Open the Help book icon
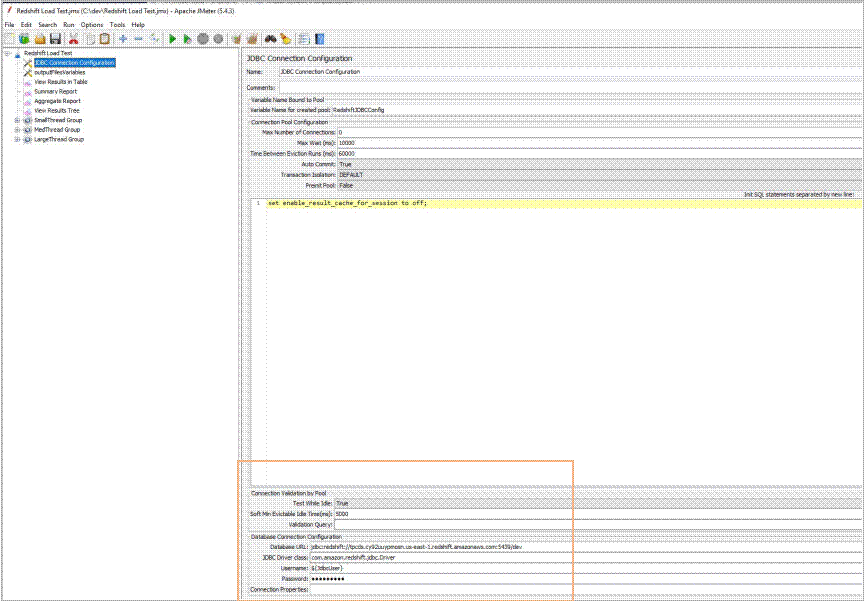Viewport: 864px width, 601px height. click(x=320, y=39)
